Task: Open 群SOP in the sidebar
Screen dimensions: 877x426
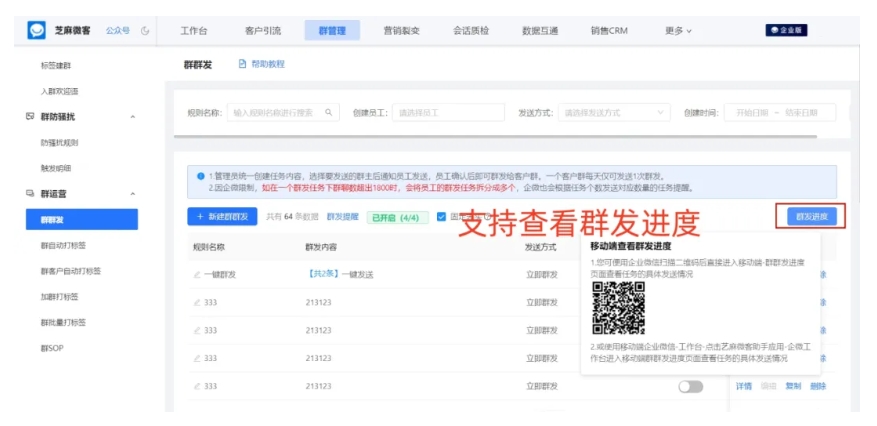Action: pyautogui.click(x=52, y=348)
